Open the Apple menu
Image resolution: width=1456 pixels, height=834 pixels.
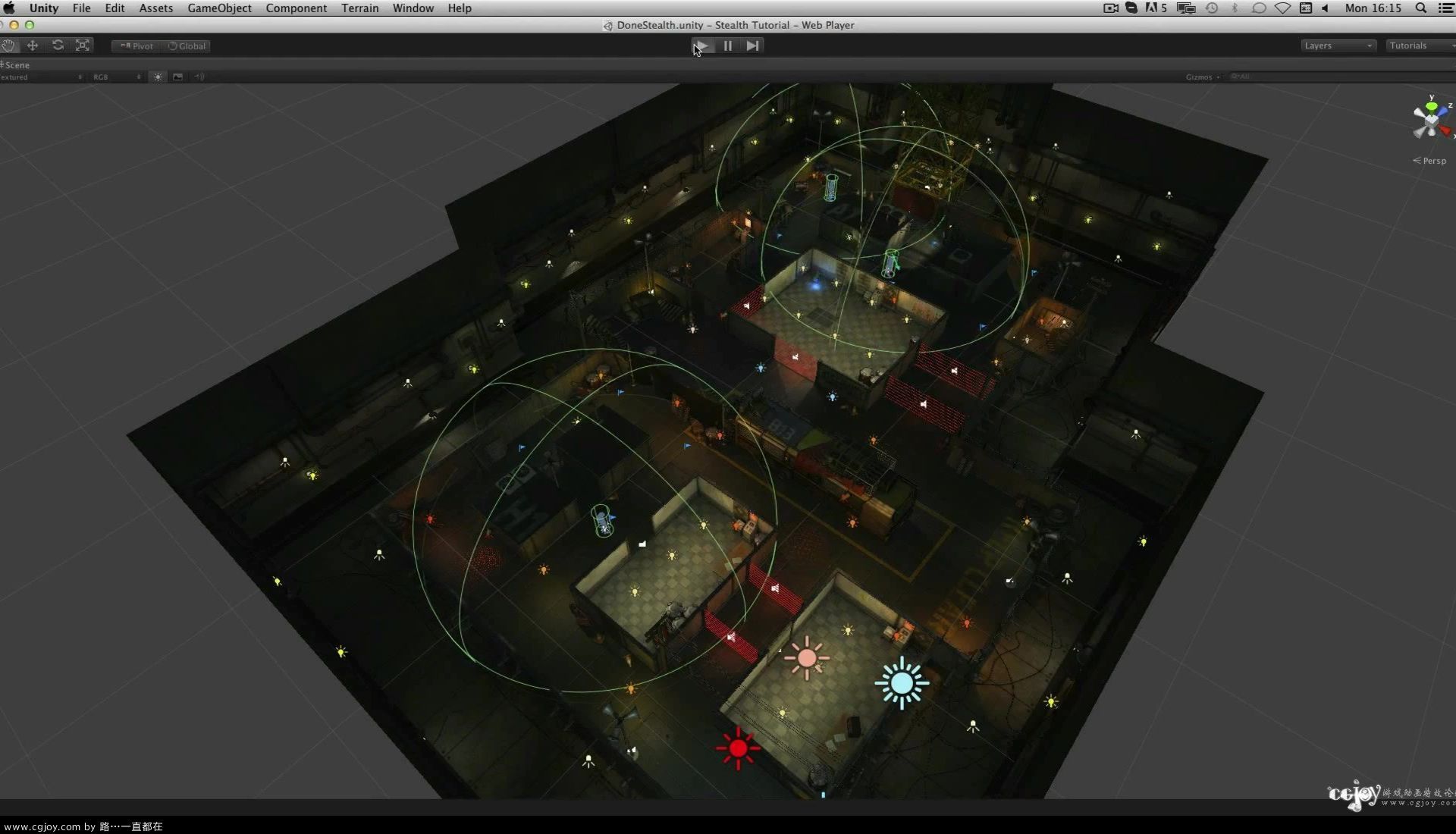tap(10, 8)
